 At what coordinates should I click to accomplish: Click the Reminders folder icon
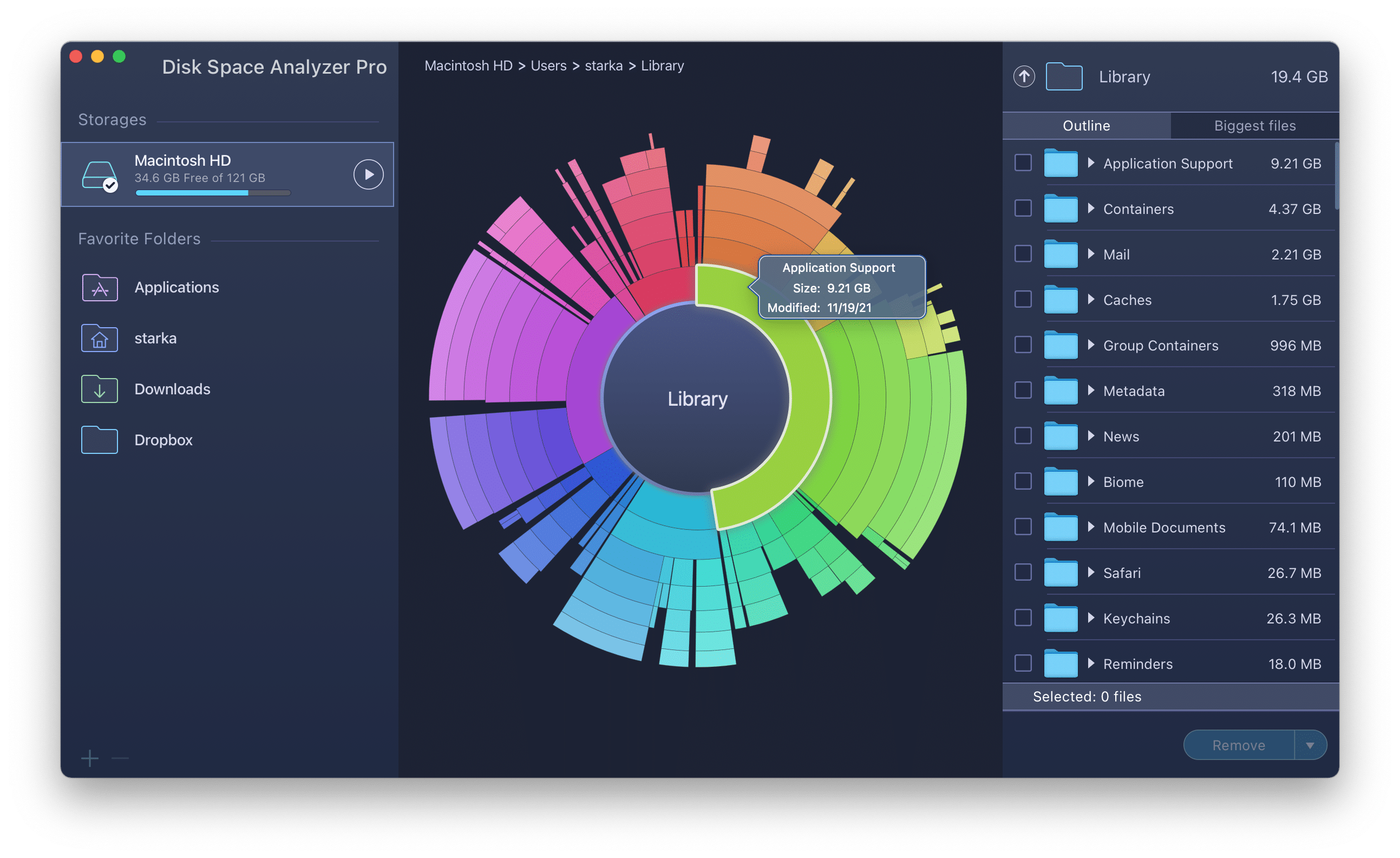point(1061,664)
